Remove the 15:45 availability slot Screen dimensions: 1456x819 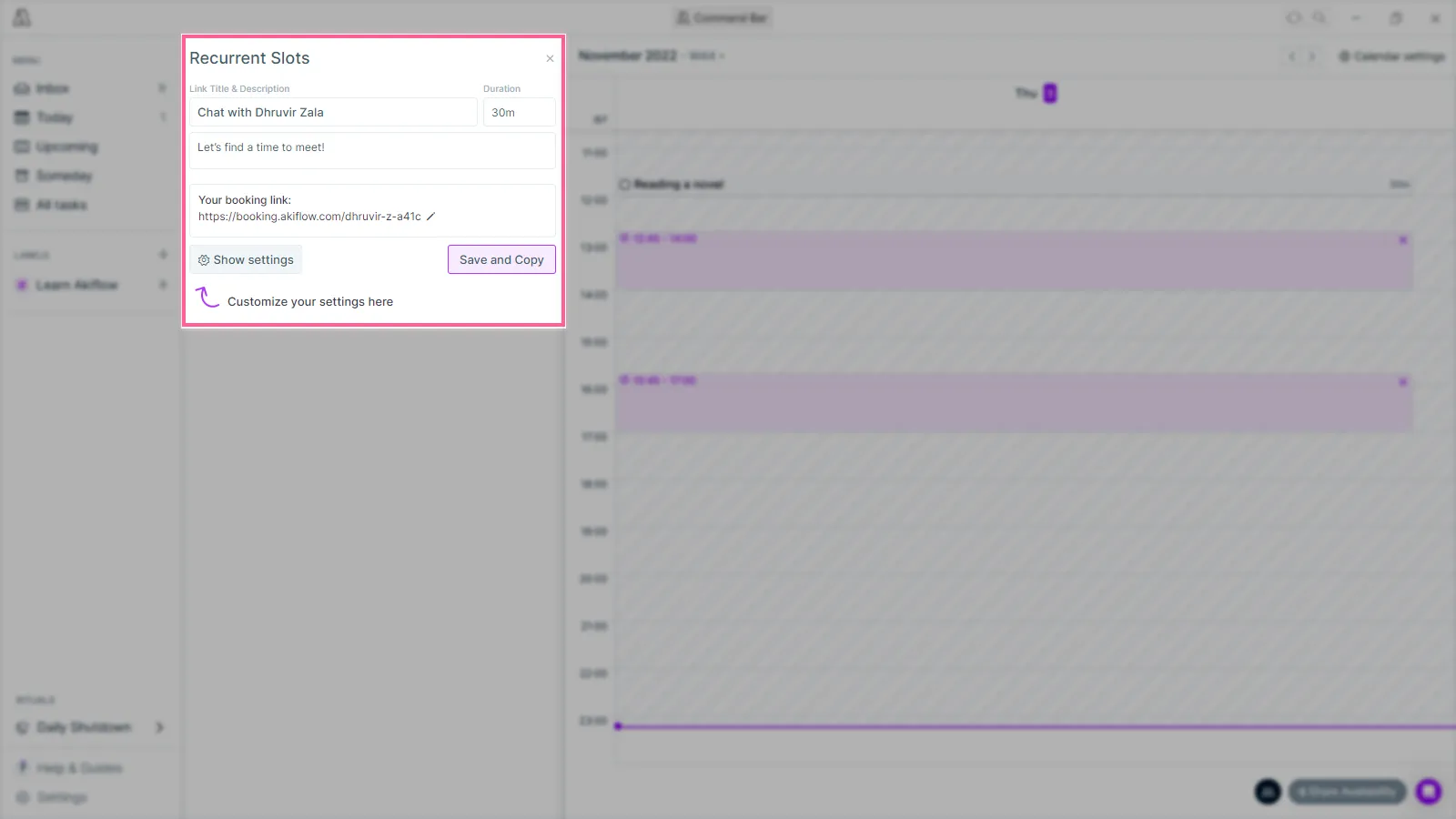[x=1403, y=382]
